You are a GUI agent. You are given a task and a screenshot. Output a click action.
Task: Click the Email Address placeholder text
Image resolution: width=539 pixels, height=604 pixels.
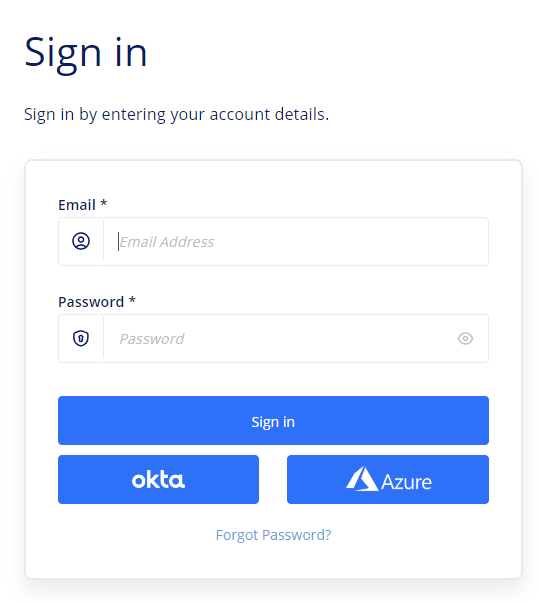(166, 242)
